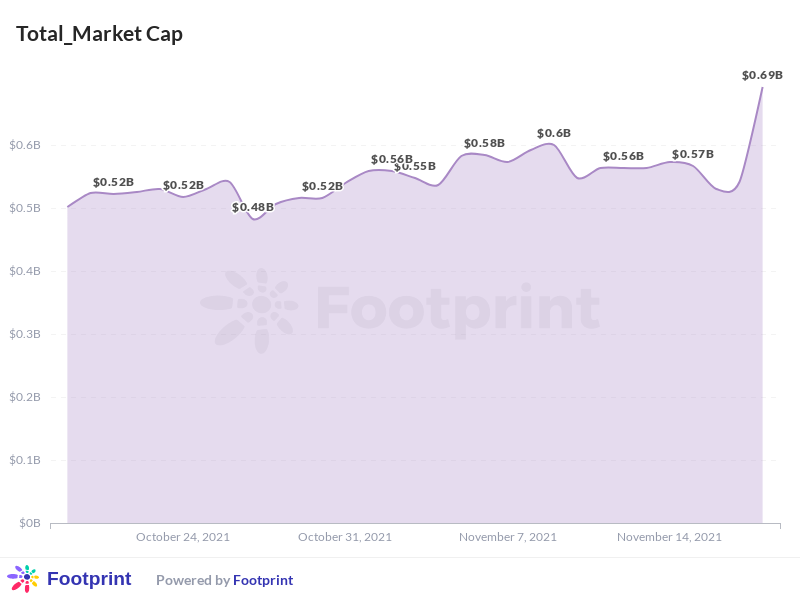The width and height of the screenshot is (800, 600).
Task: Click the Footprint watermark flower icon
Action: [249, 307]
